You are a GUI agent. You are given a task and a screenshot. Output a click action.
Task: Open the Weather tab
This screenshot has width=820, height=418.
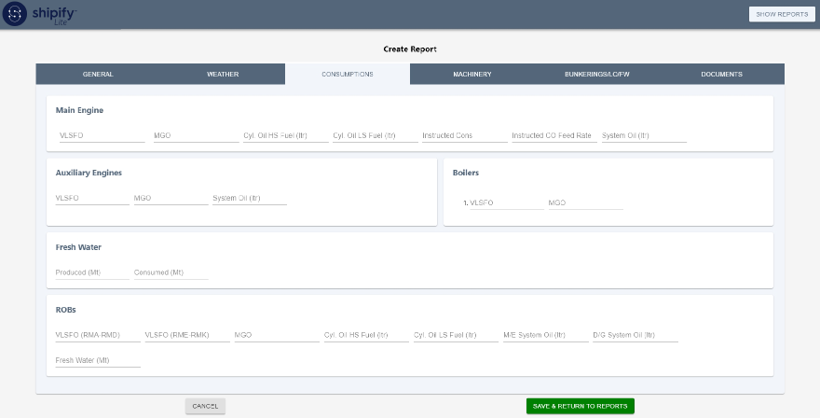tap(222, 74)
